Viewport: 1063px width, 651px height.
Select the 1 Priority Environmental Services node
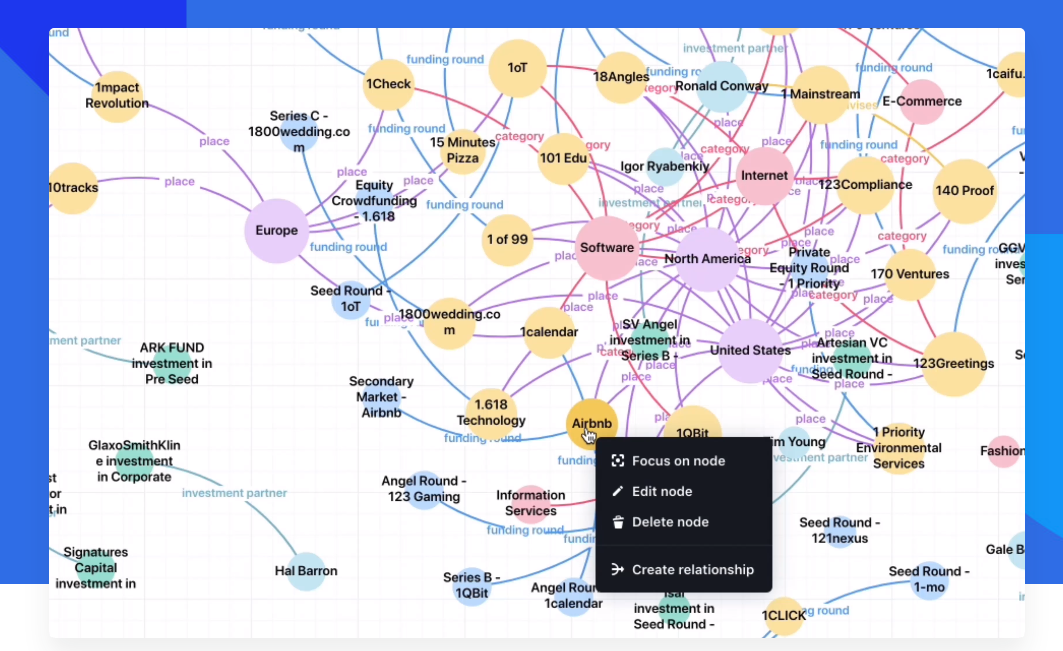pos(899,448)
